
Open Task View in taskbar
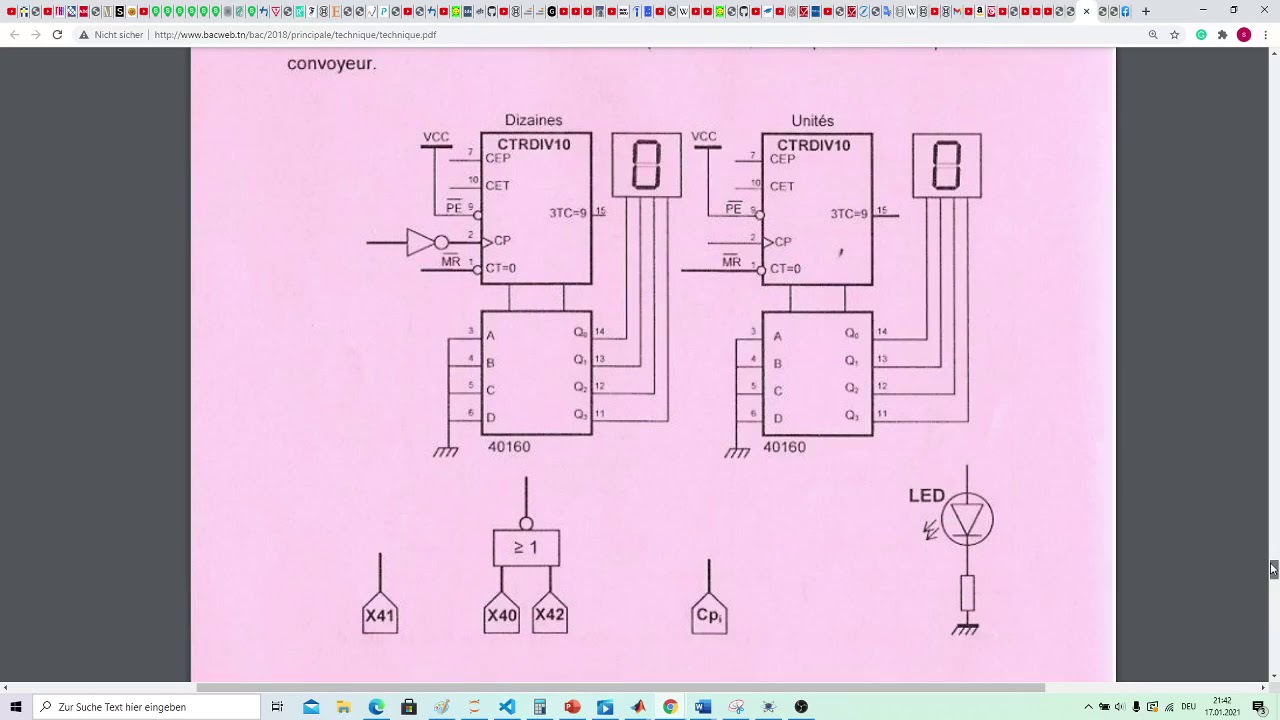pos(277,707)
